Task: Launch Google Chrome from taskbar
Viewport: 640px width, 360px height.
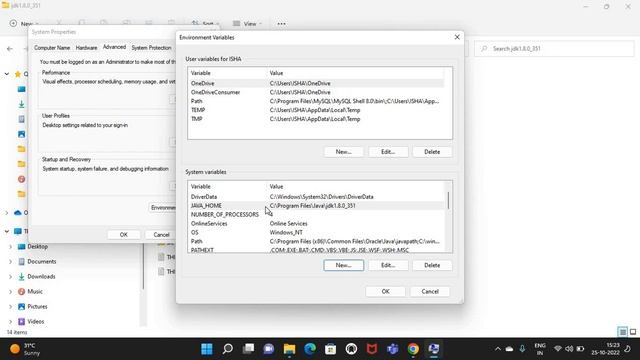Action: pos(413,349)
